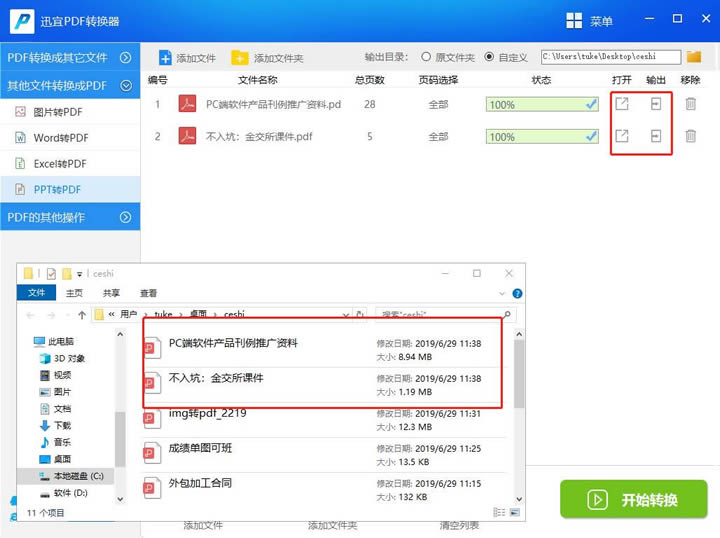This screenshot has height=538, width=720.
Task: Select 图片转PDF in the sidebar
Action: pos(70,112)
